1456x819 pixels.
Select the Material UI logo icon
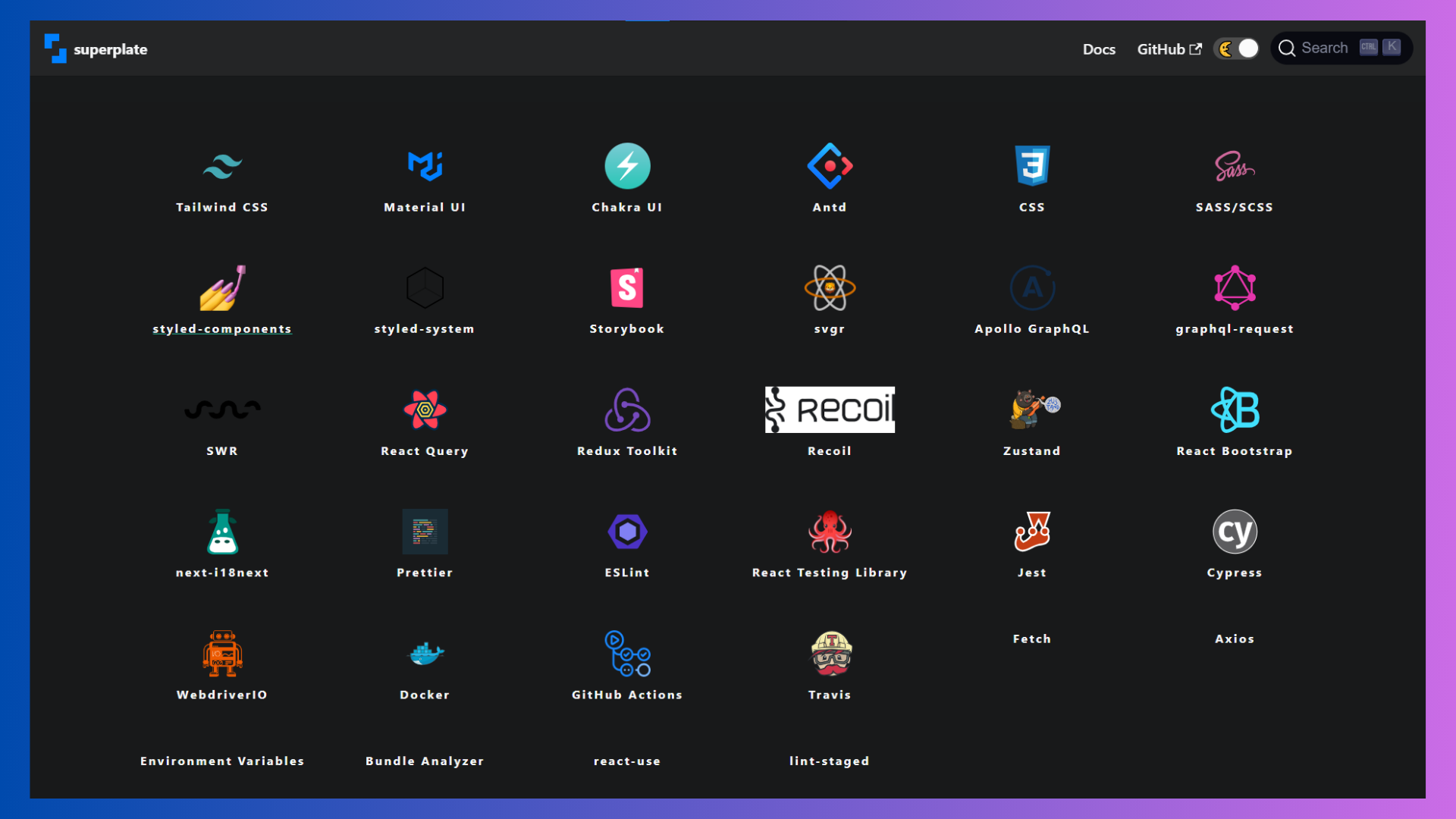pyautogui.click(x=425, y=166)
